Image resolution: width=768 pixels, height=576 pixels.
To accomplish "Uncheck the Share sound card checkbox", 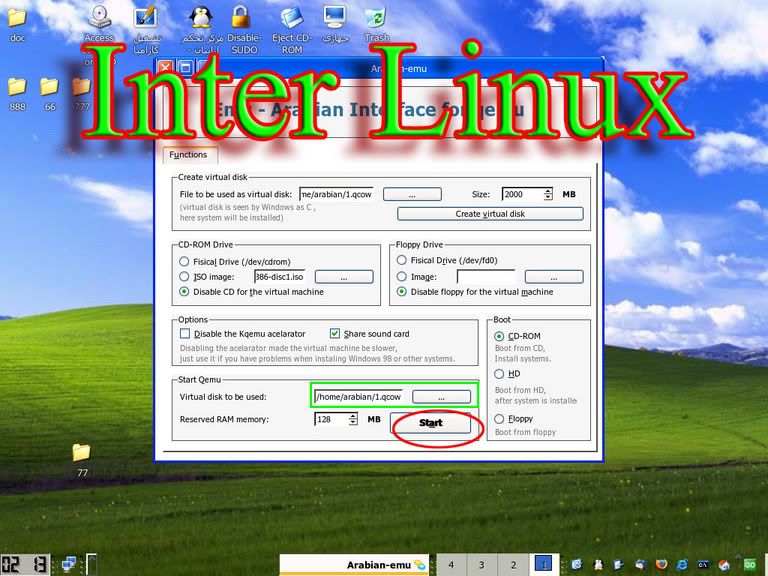I will point(335,334).
